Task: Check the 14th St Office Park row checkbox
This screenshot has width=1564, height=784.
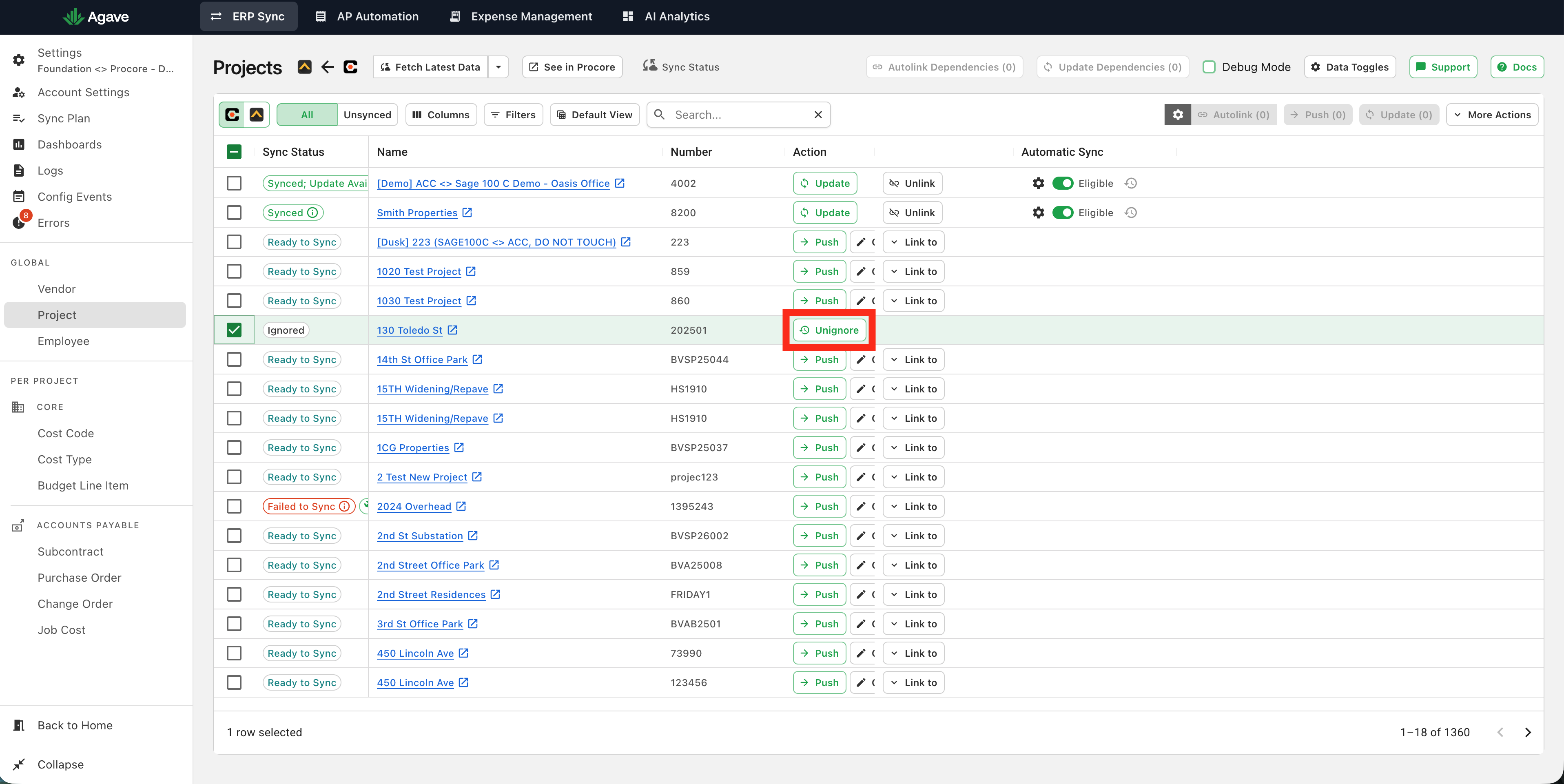Action: tap(234, 359)
